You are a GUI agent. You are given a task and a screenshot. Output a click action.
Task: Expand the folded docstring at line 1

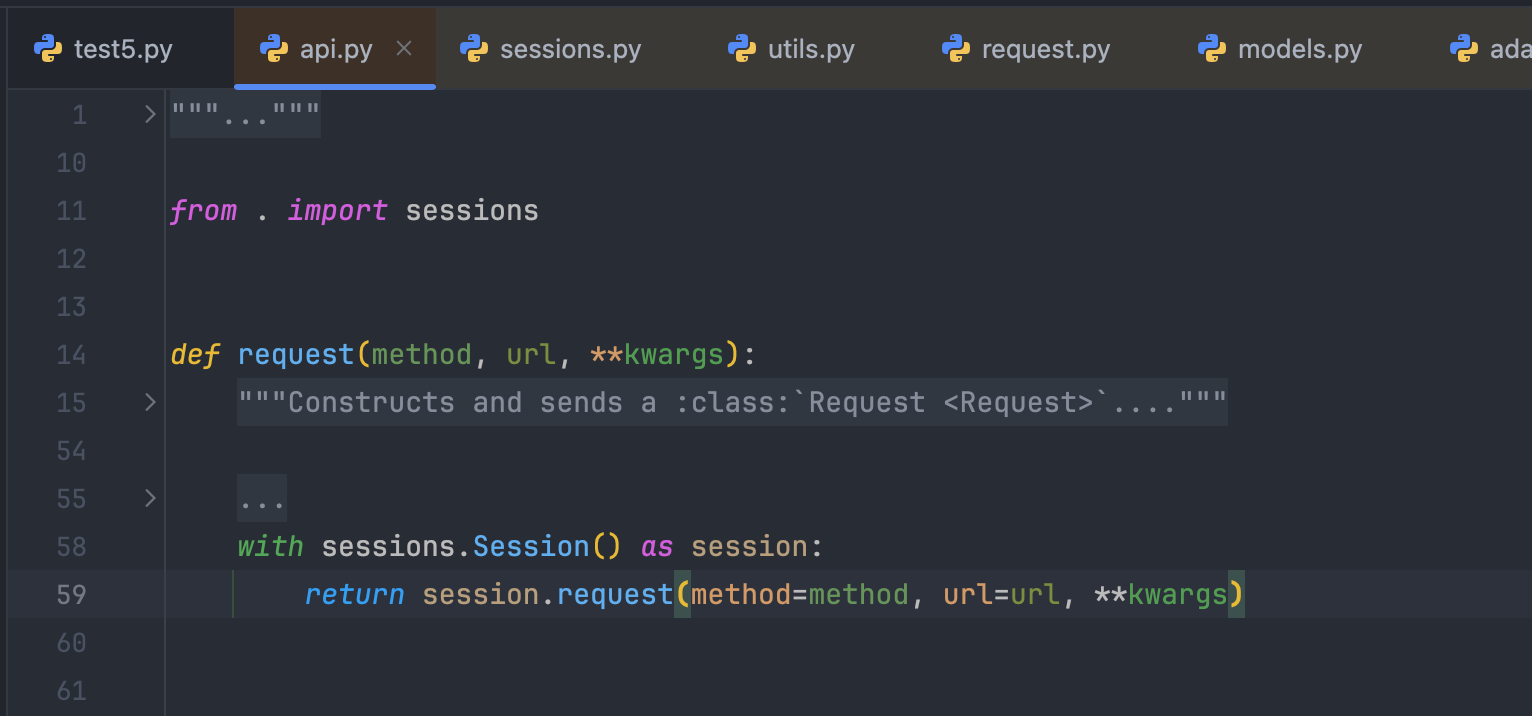(150, 115)
